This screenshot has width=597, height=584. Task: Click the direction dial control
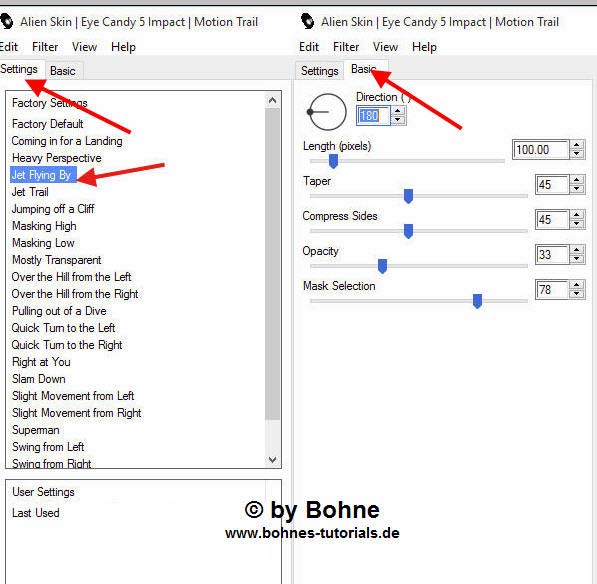click(x=327, y=112)
